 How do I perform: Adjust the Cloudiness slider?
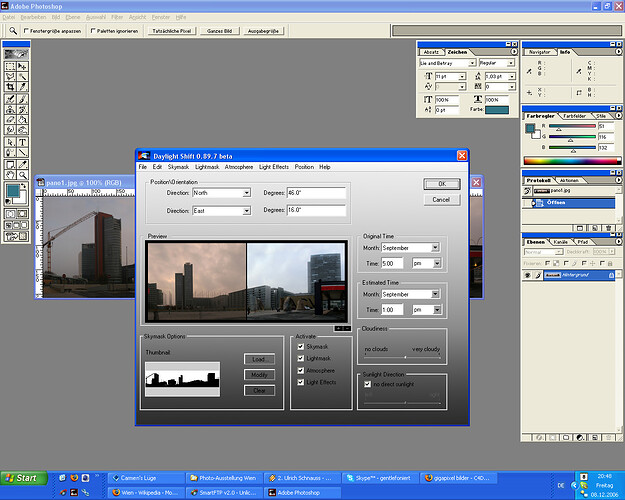pyautogui.click(x=405, y=357)
